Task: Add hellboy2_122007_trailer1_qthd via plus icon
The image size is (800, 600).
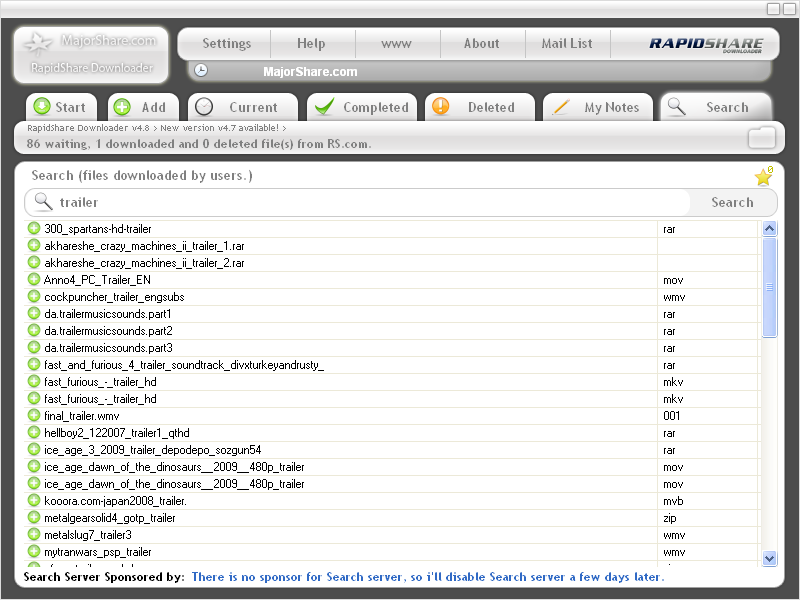Action: (x=34, y=432)
